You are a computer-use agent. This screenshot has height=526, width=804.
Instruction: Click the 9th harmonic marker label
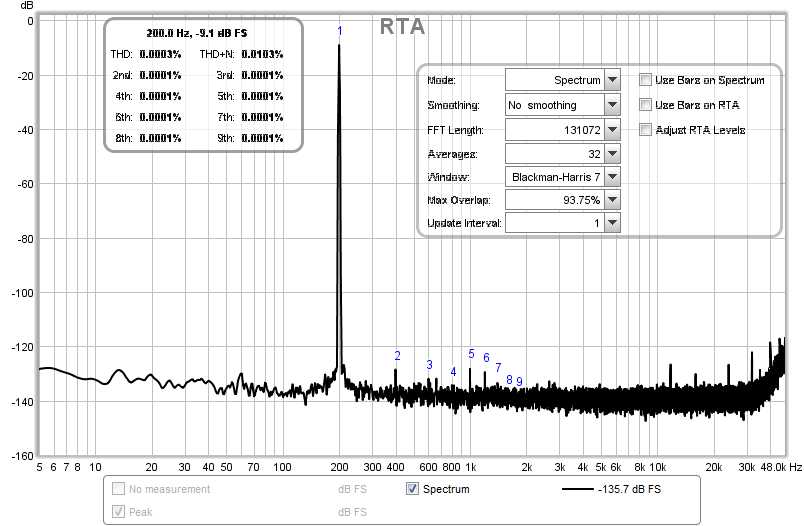pos(519,381)
